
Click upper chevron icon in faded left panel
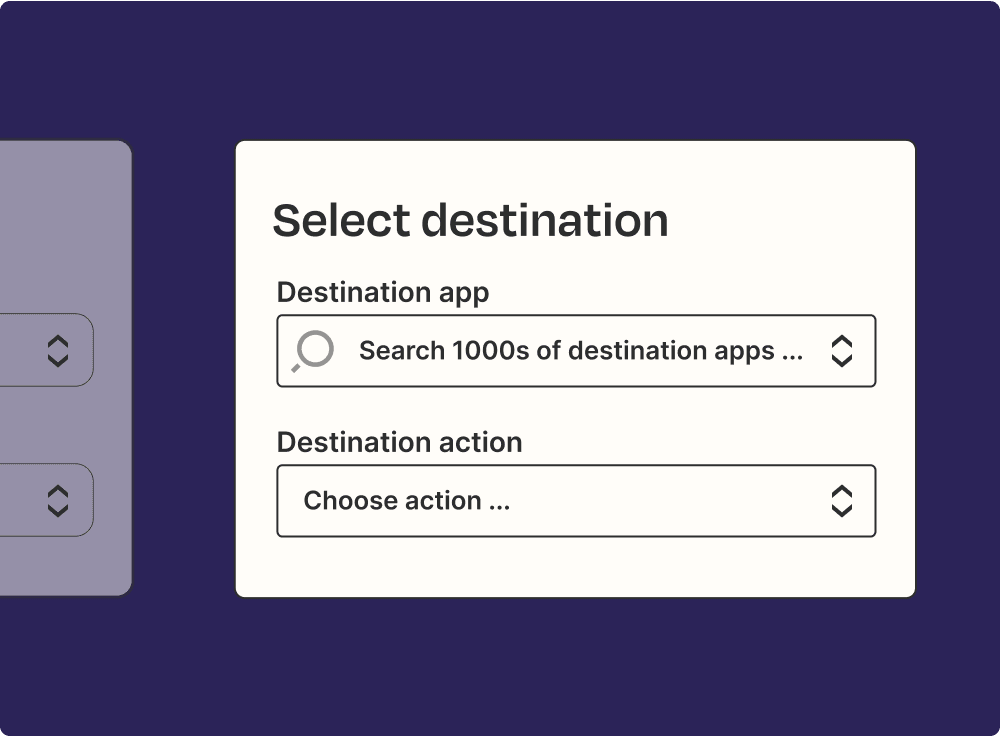point(58,351)
